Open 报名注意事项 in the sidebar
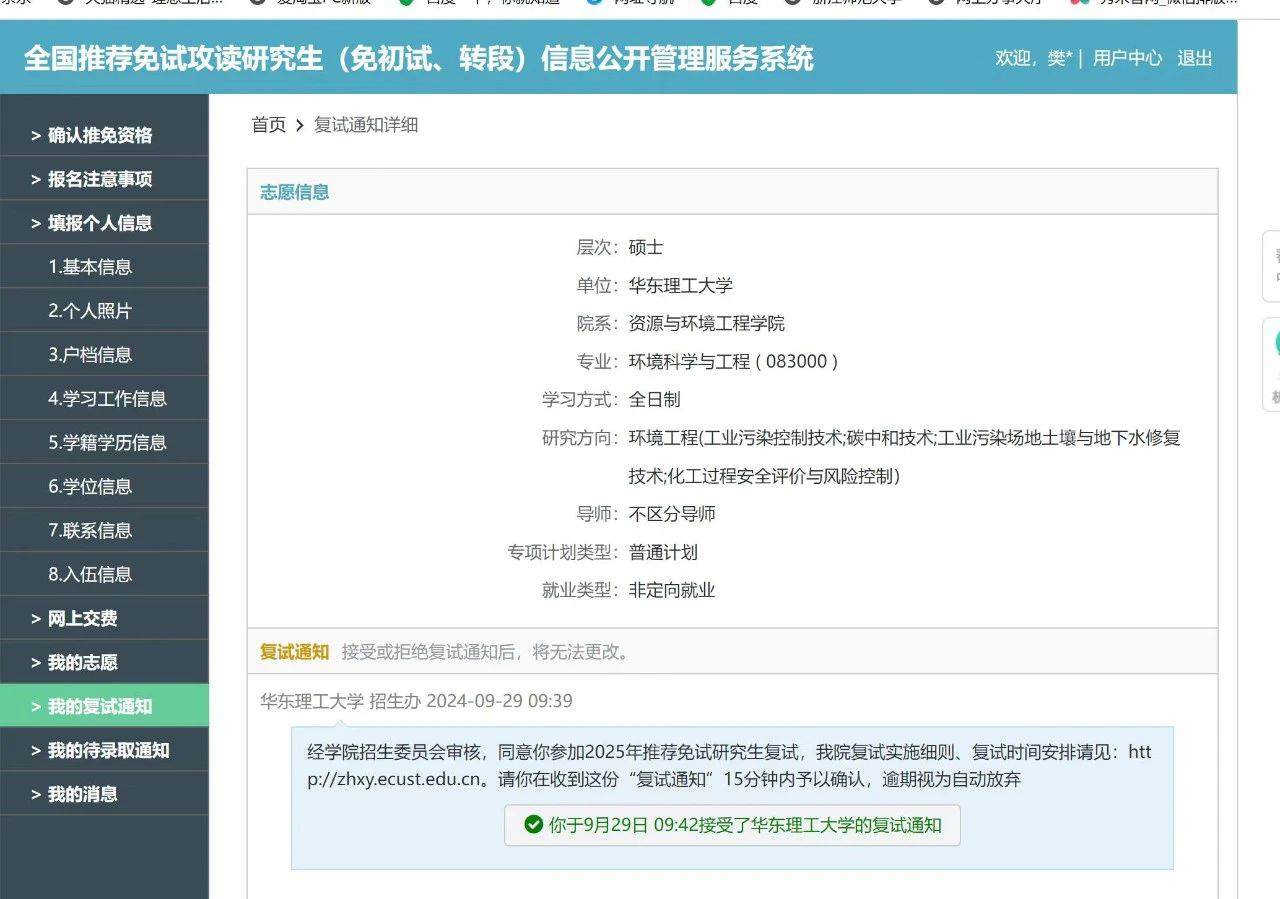Image resolution: width=1280 pixels, height=899 pixels. pyautogui.click(x=104, y=179)
